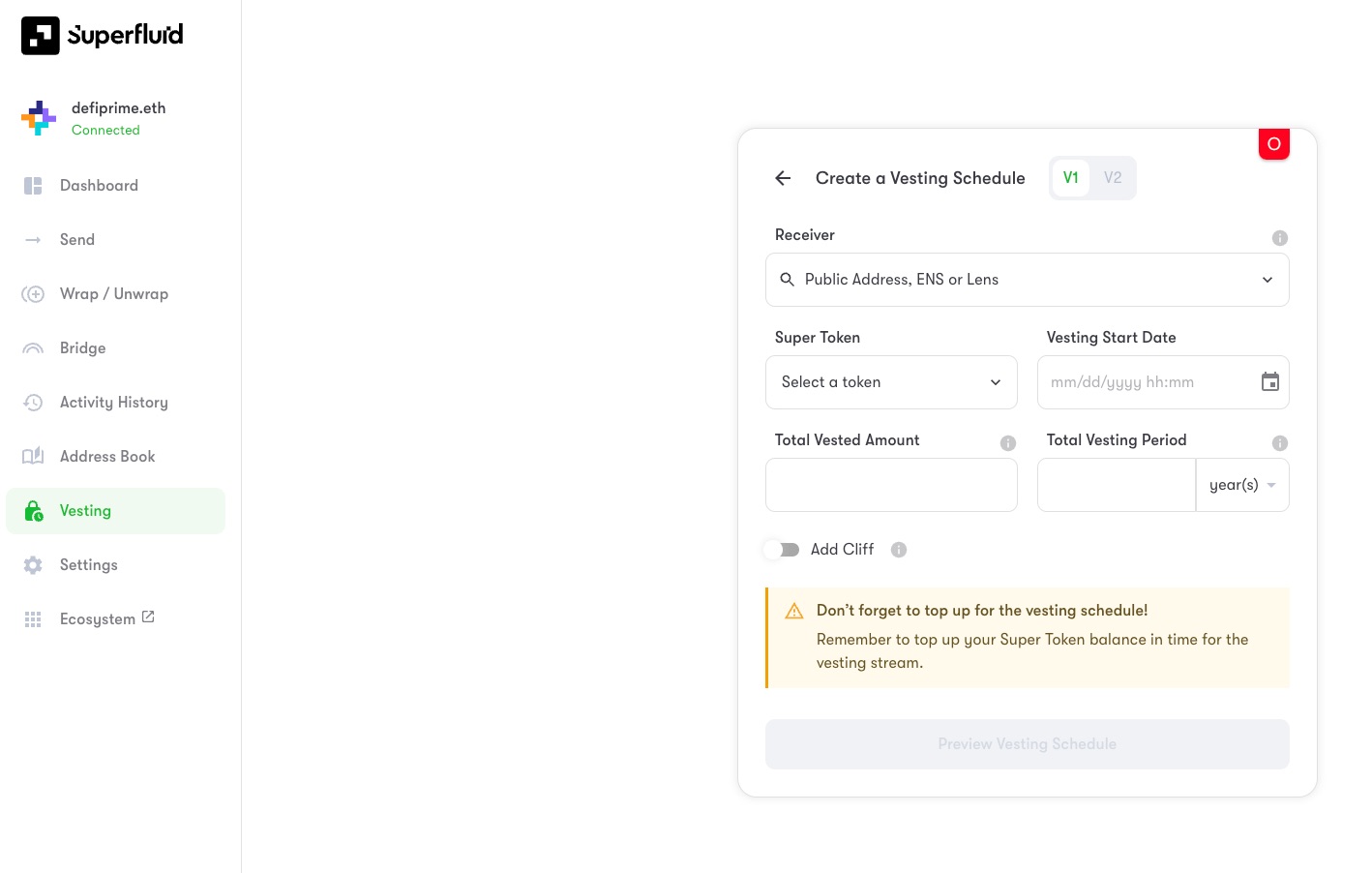
Task: Click the Total Vested Amount info icon
Action: pyautogui.click(x=1007, y=443)
